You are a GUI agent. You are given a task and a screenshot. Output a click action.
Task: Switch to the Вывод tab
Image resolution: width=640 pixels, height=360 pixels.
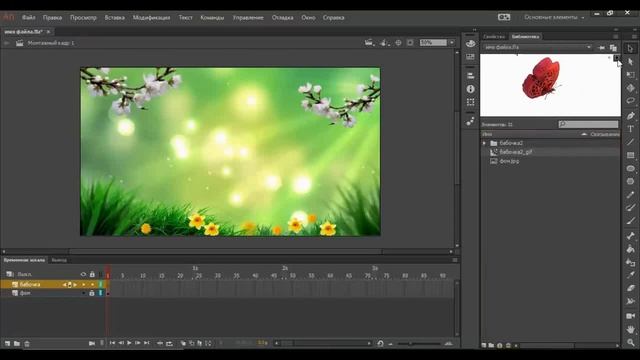point(59,260)
